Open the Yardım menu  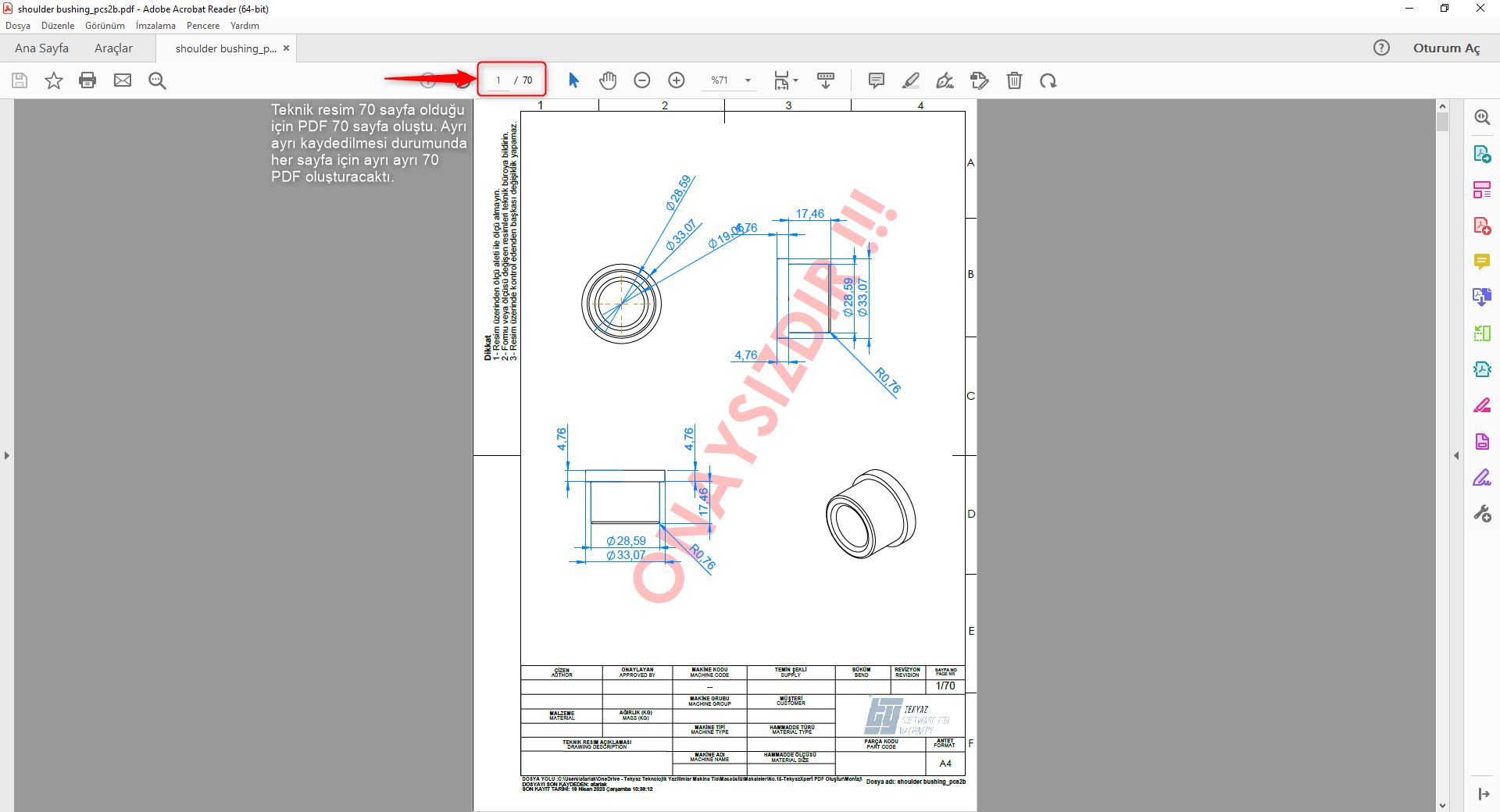pos(245,26)
